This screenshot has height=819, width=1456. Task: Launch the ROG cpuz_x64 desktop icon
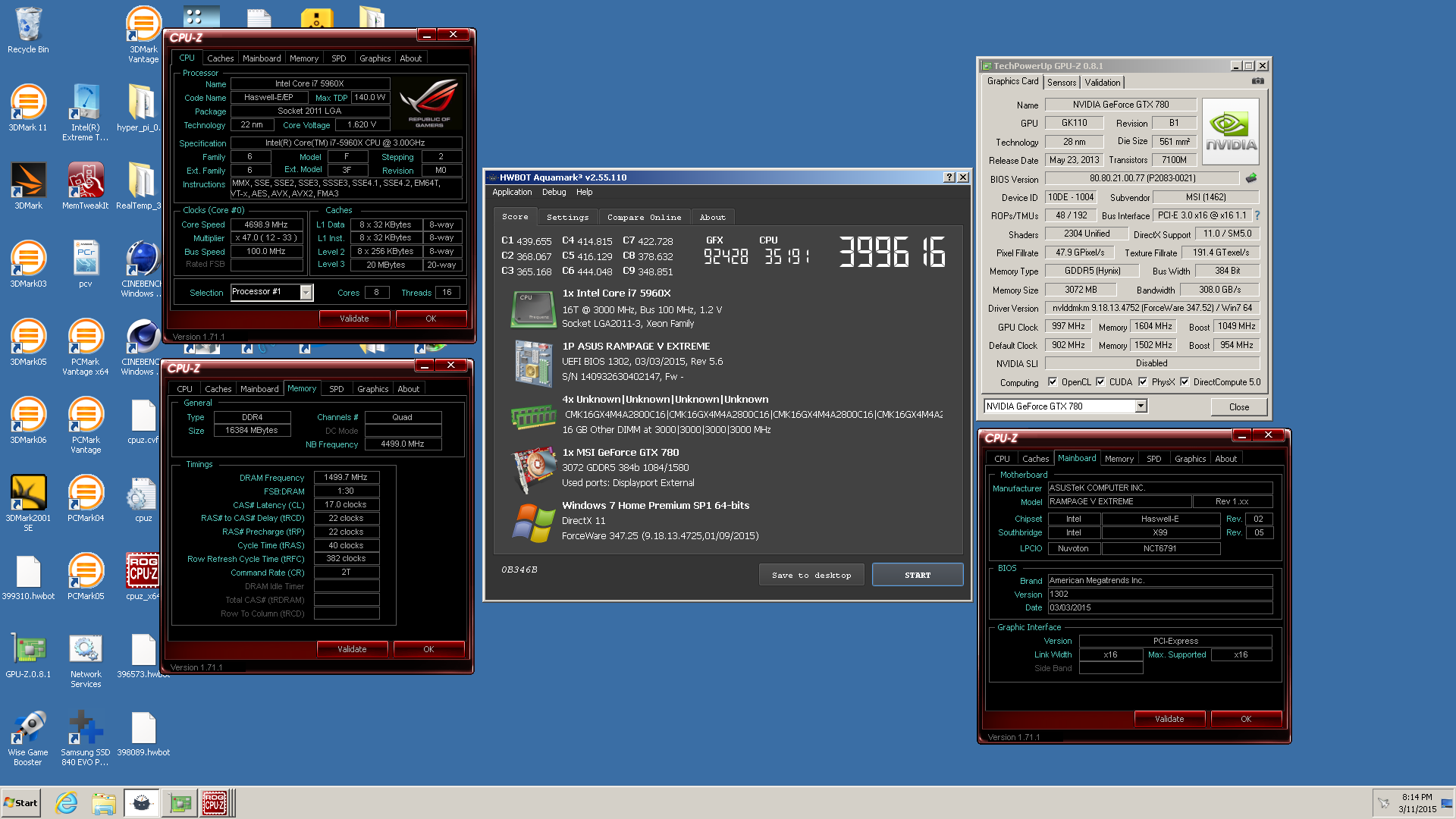click(x=143, y=577)
